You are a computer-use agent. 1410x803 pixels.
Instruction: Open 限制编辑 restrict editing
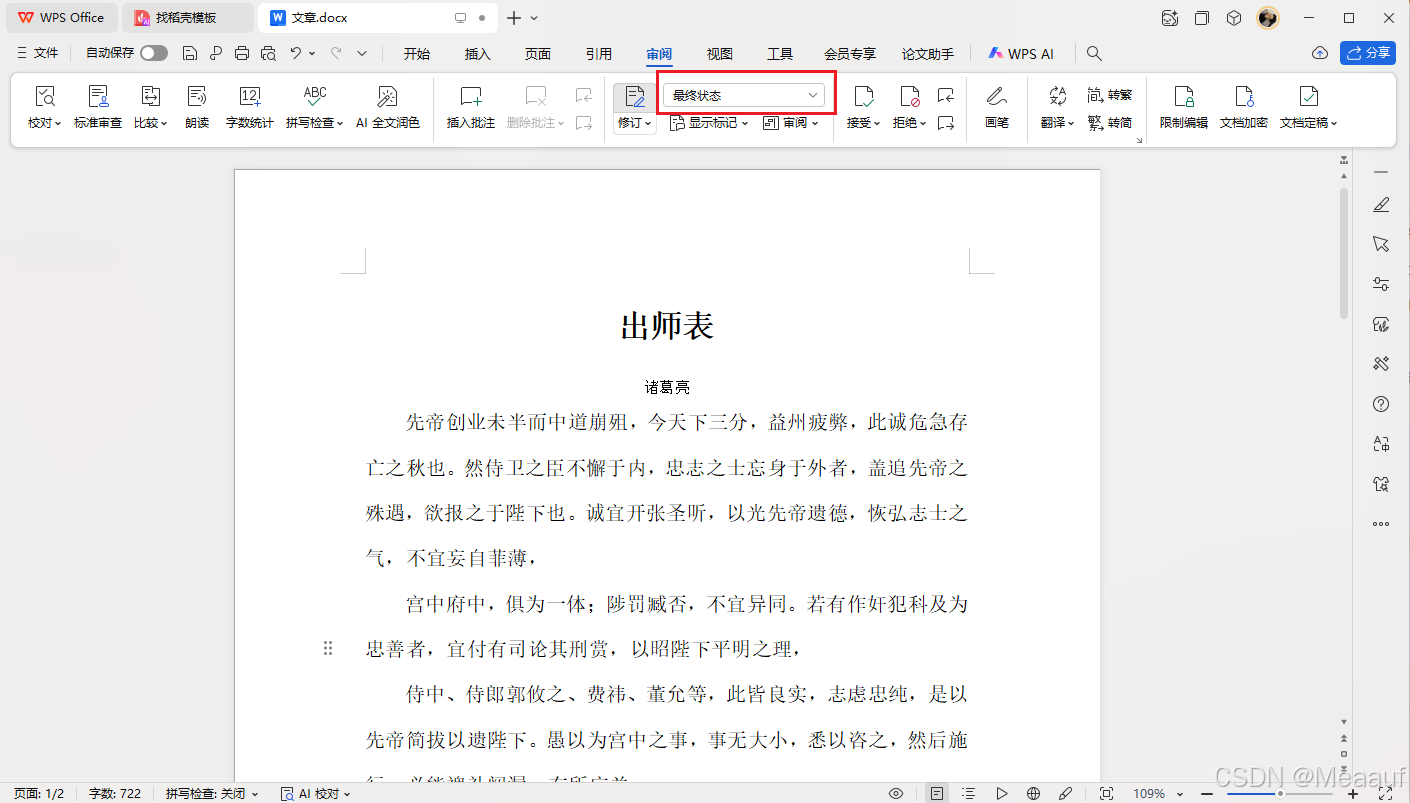pos(1184,108)
